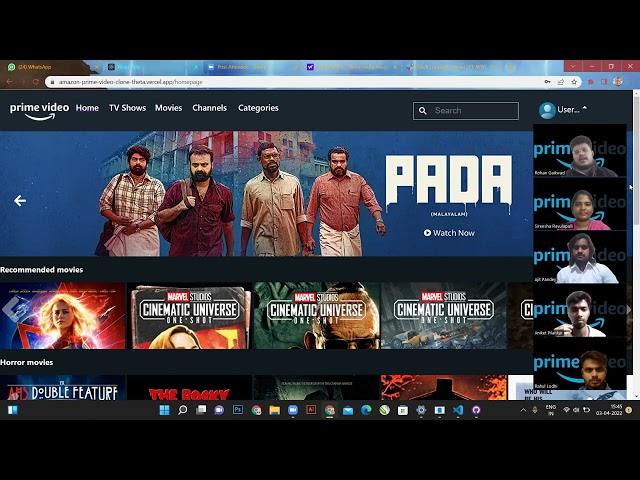Screen dimensions: 640x480
Task: Go to previous banner with left arrow
Action: 20,201
